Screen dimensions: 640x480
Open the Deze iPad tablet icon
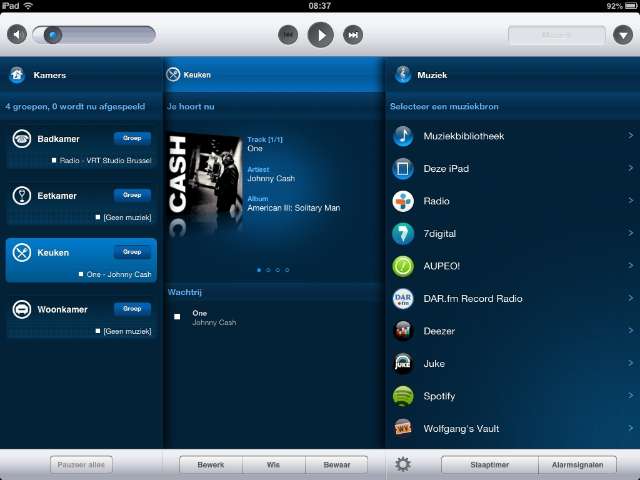point(403,169)
